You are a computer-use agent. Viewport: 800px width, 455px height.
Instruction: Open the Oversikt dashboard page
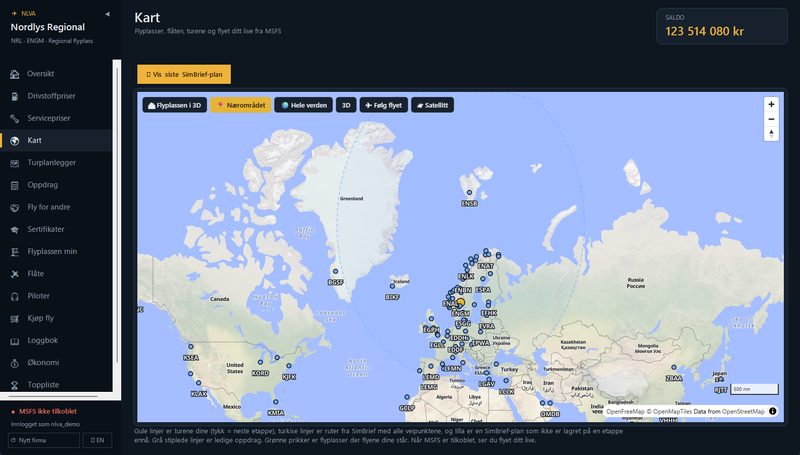56,74
